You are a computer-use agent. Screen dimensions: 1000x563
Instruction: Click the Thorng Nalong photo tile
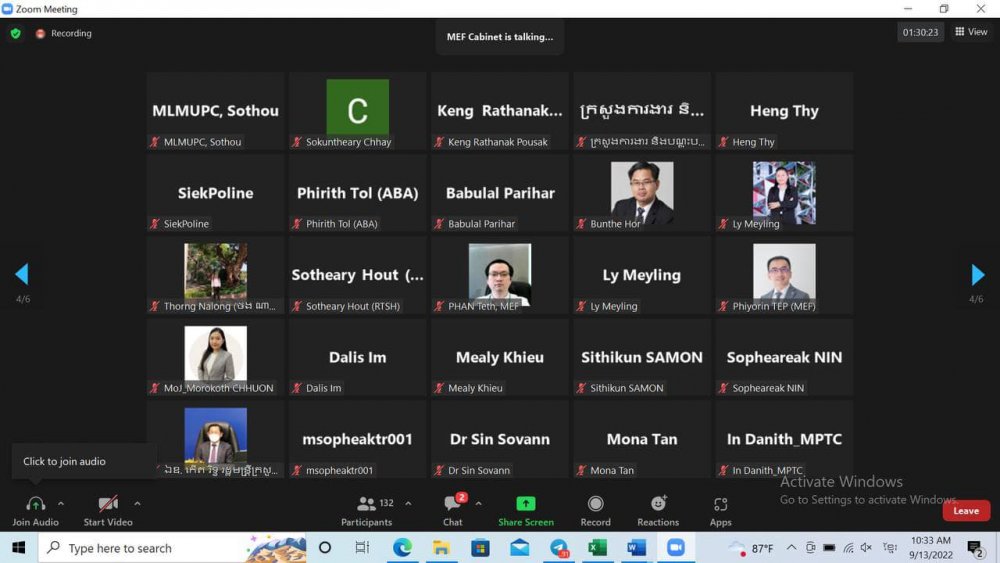[x=216, y=275]
